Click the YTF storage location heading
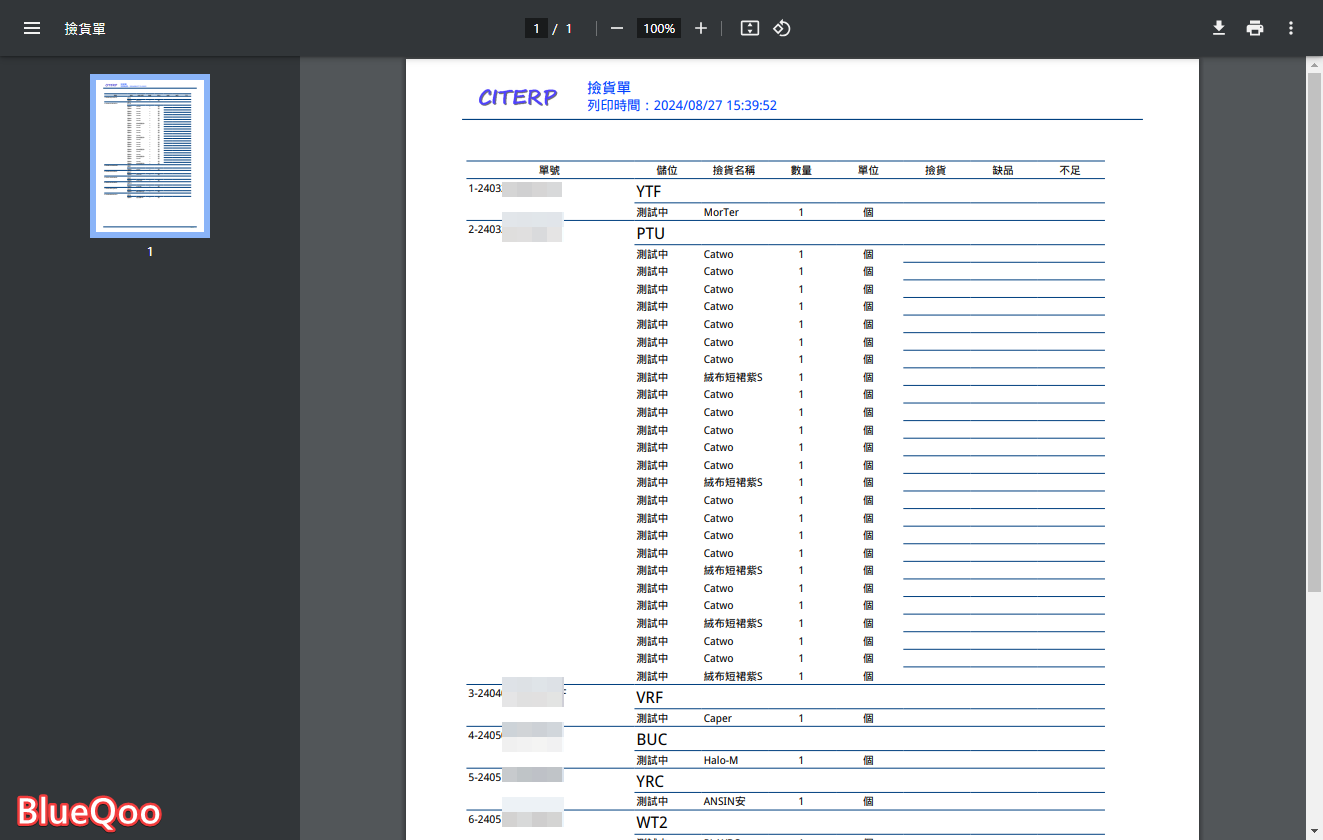Viewport: 1323px width, 840px height. pos(648,191)
